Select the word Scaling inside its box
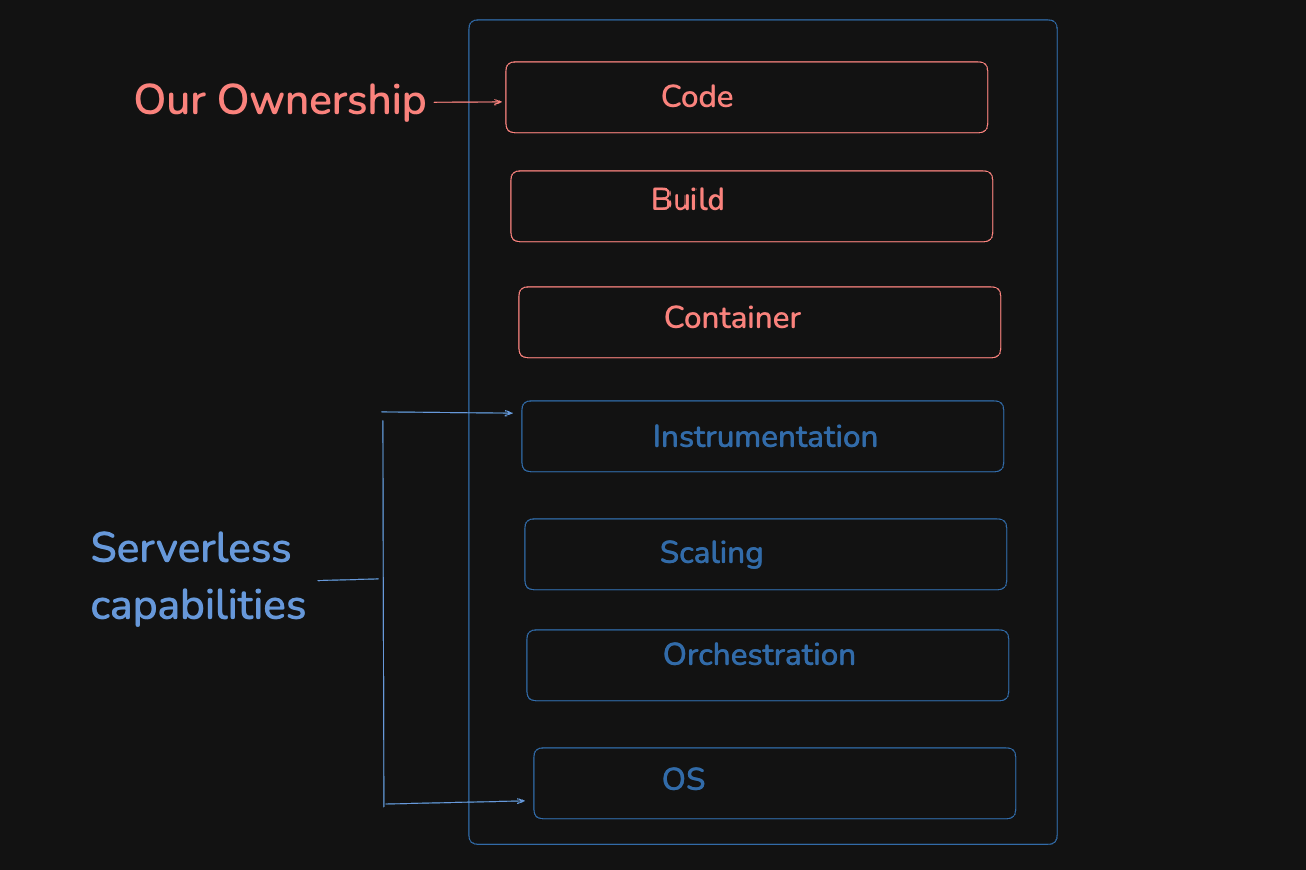This screenshot has width=1306, height=870. (x=711, y=554)
